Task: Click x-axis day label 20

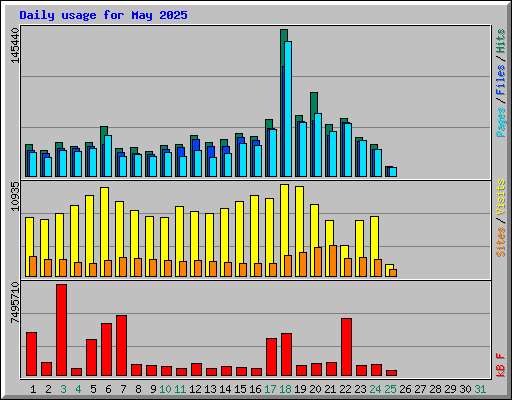Action: pyautogui.click(x=315, y=389)
